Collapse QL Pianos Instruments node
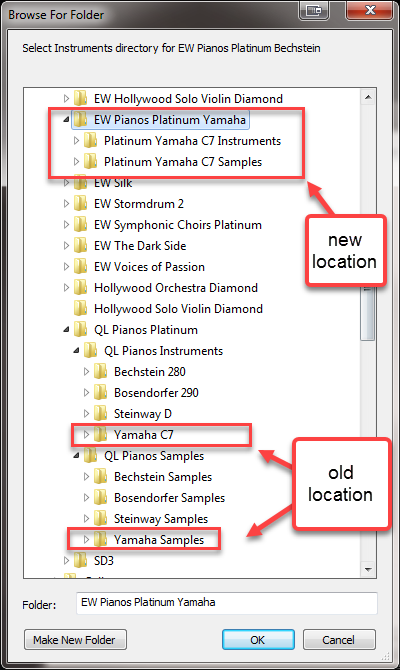This screenshot has height=670, width=401. coord(76,350)
